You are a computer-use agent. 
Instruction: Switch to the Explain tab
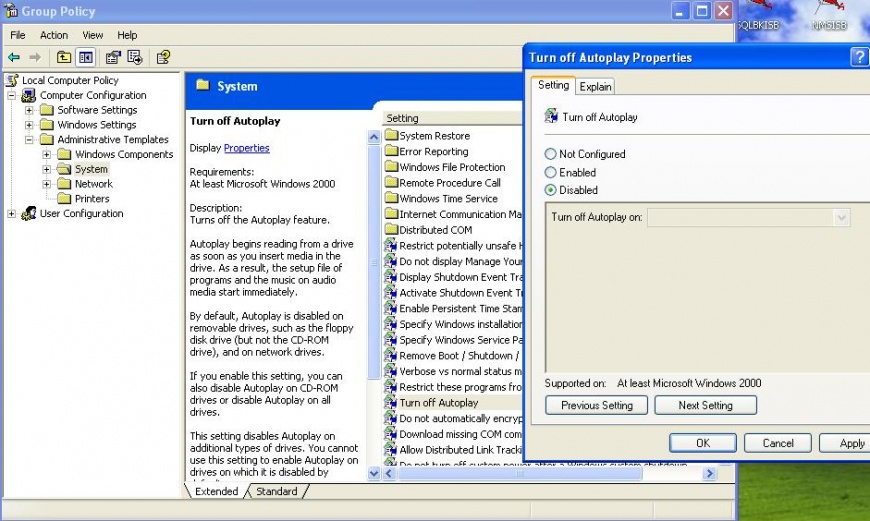coord(595,87)
